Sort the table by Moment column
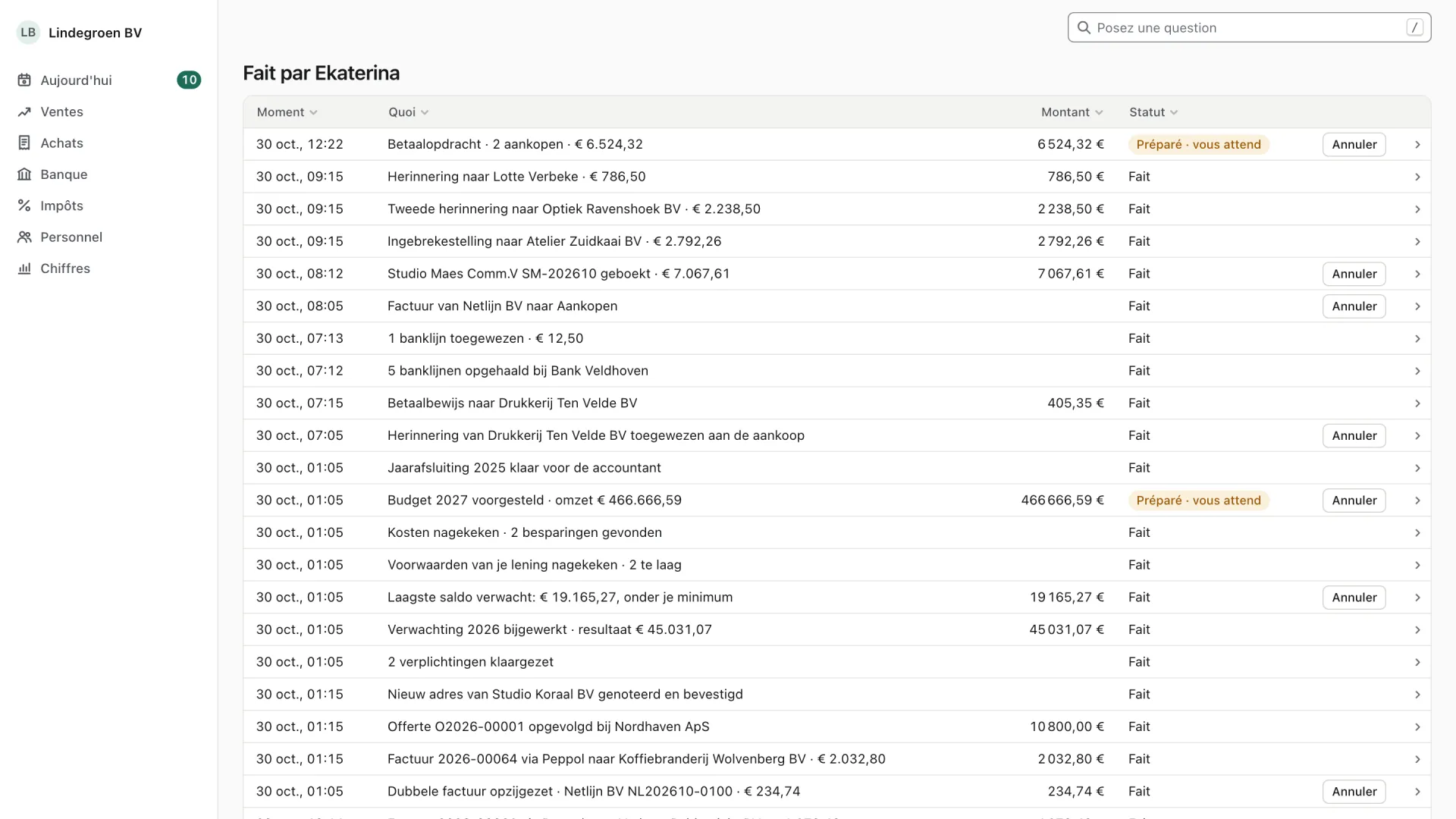Viewport: 1456px width, 819px height. tap(287, 112)
